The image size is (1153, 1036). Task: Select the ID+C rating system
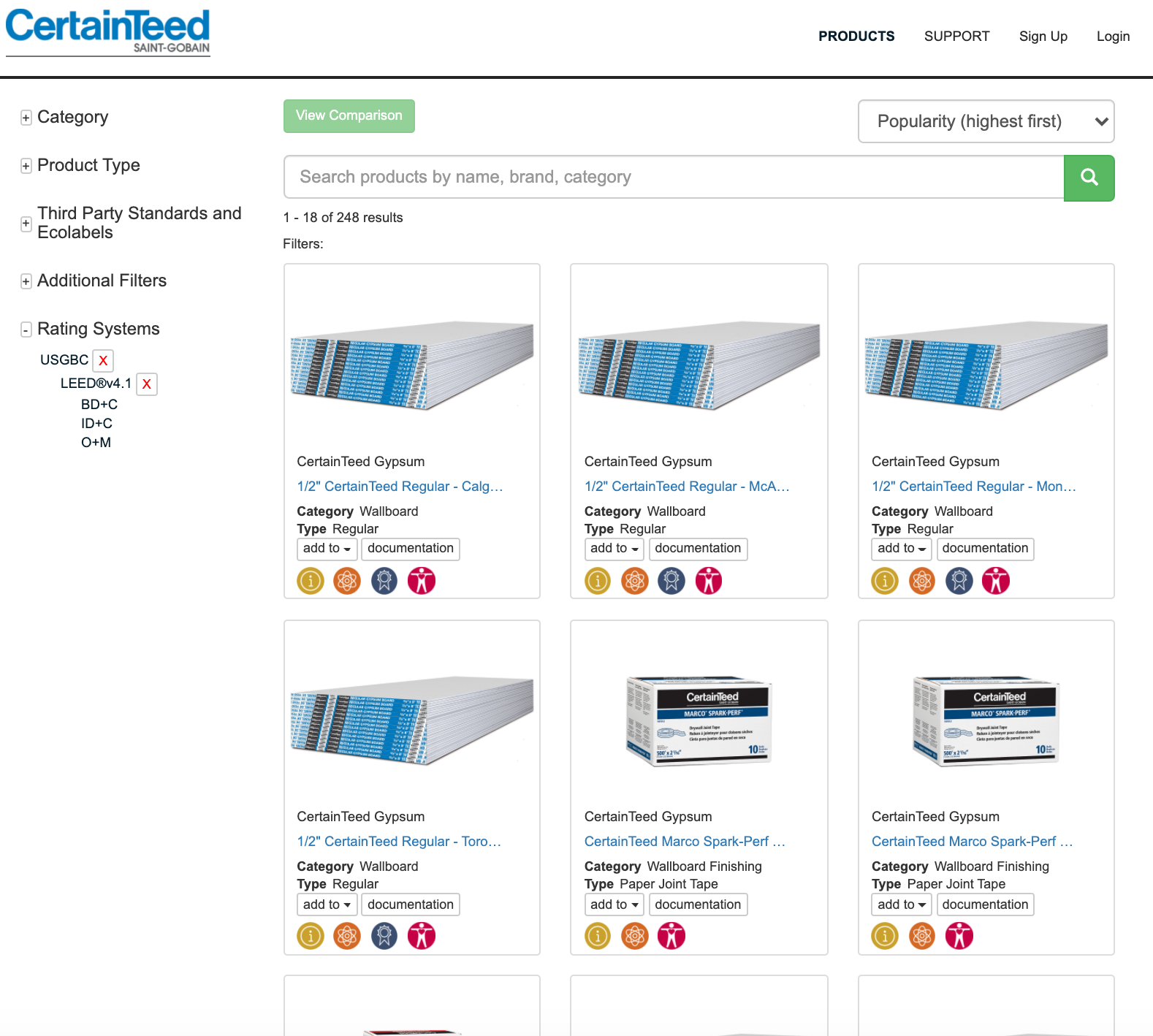click(96, 424)
